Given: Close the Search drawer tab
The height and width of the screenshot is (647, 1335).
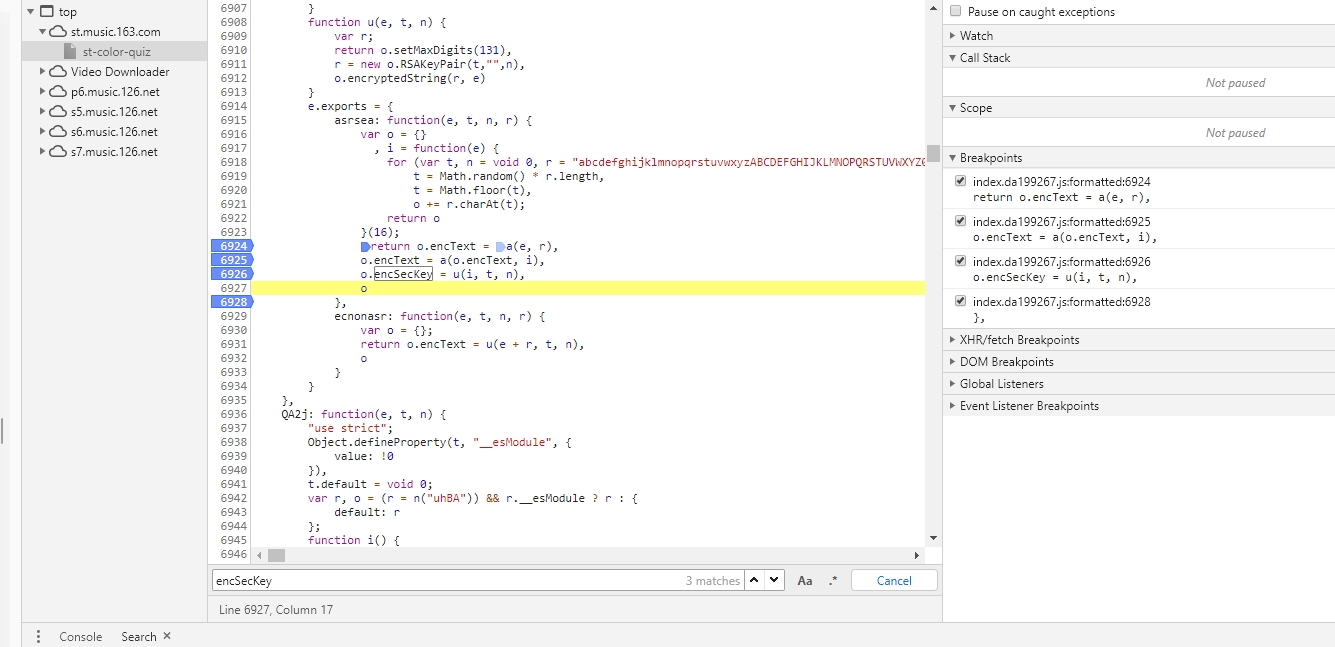Looking at the screenshot, I should coord(167,636).
